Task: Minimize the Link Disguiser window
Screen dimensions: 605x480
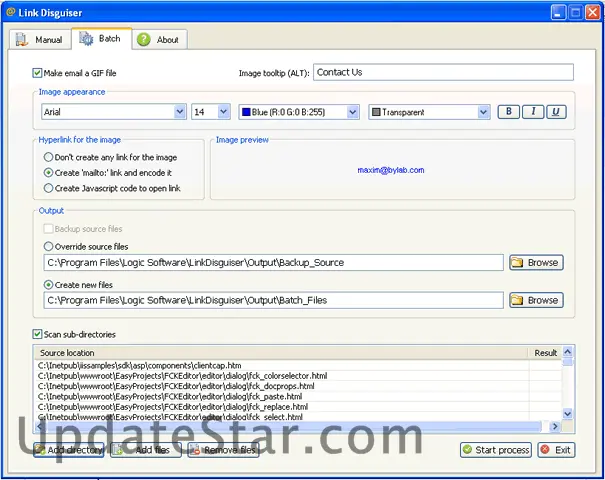Action: click(558, 12)
